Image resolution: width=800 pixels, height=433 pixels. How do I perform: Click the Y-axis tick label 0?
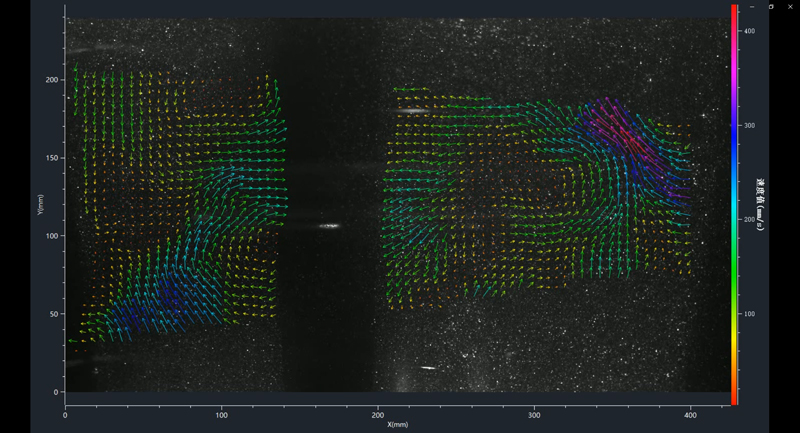click(56, 392)
